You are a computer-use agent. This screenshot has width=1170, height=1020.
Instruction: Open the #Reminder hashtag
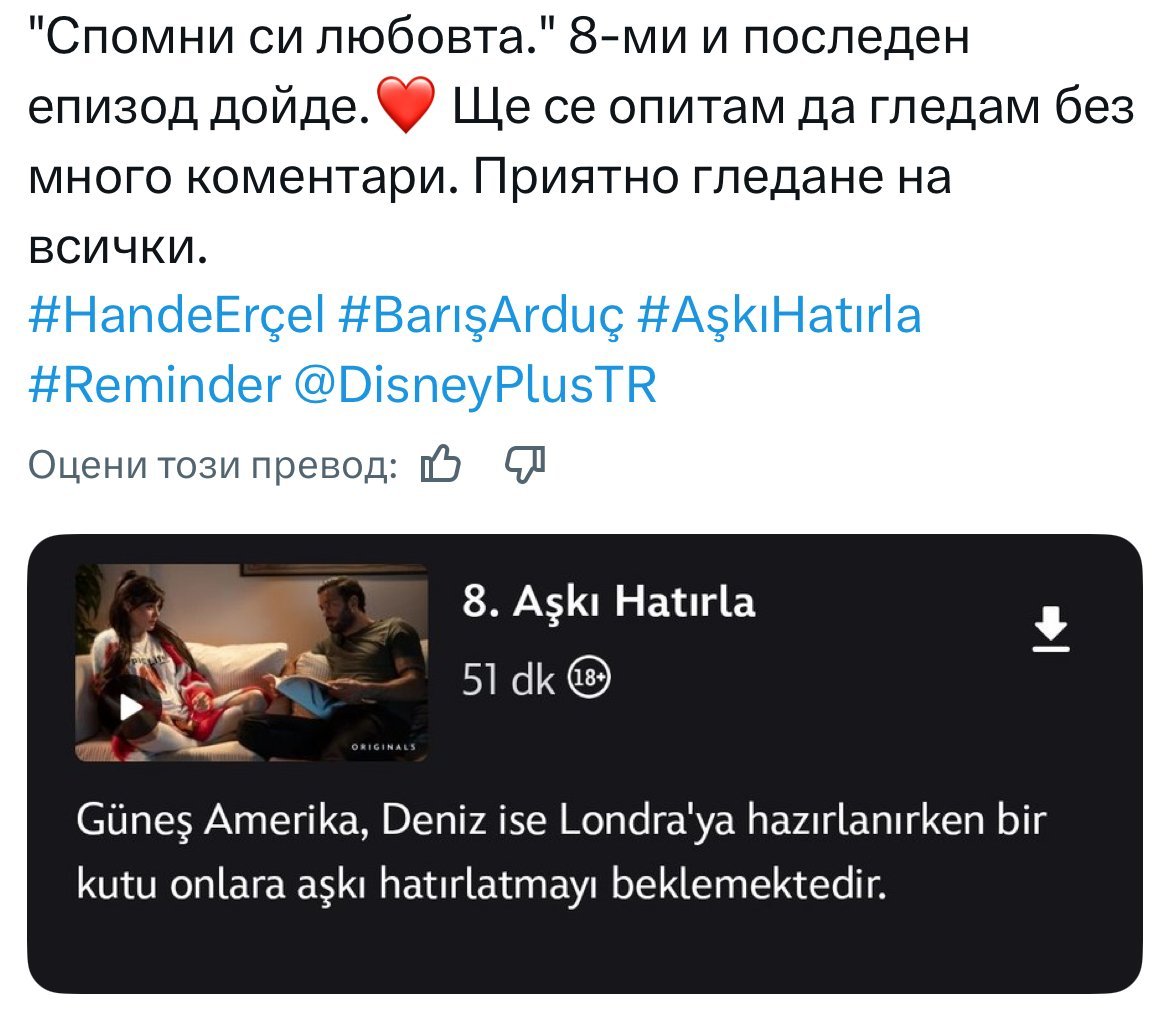point(154,385)
